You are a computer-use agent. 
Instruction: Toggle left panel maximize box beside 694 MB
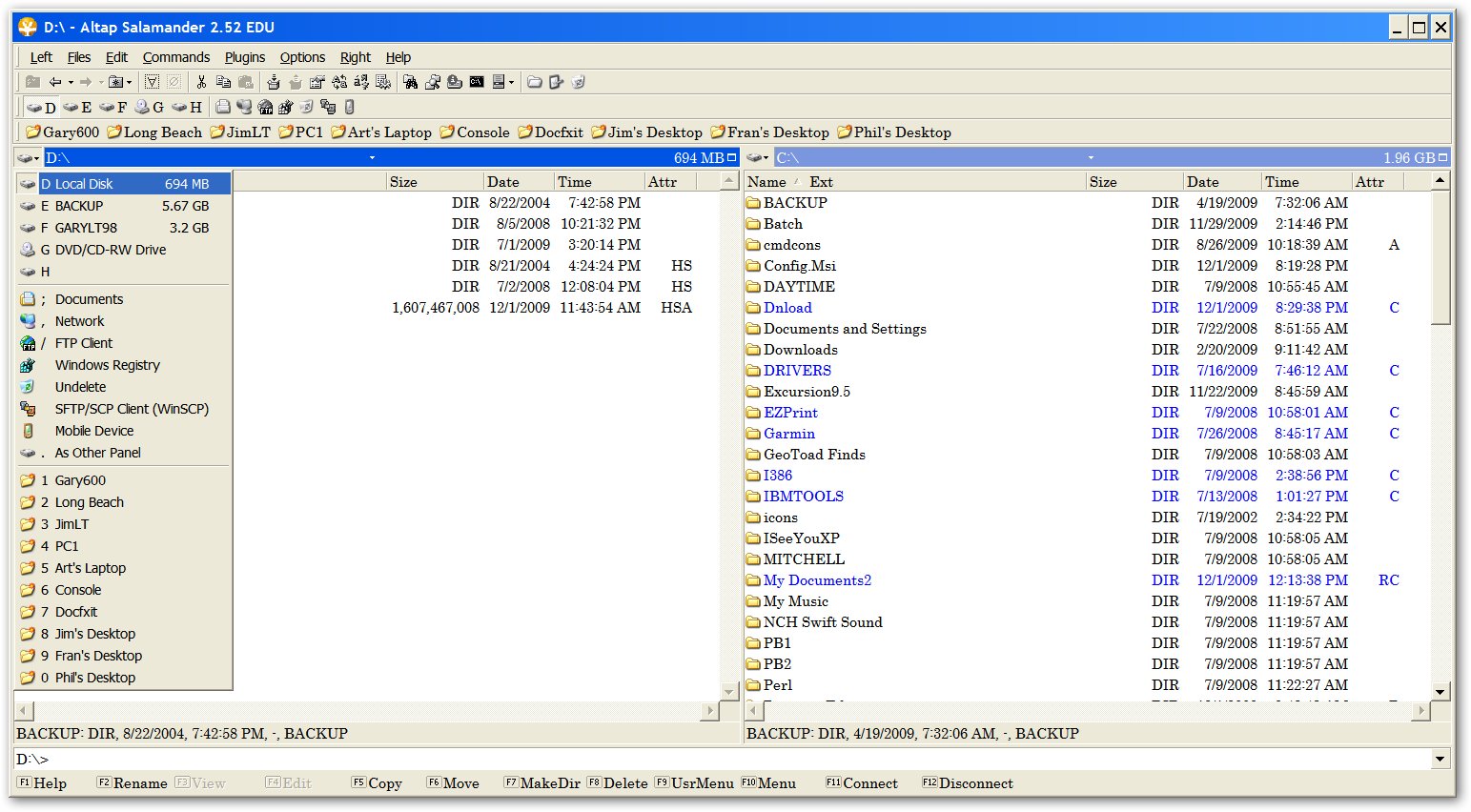click(732, 157)
